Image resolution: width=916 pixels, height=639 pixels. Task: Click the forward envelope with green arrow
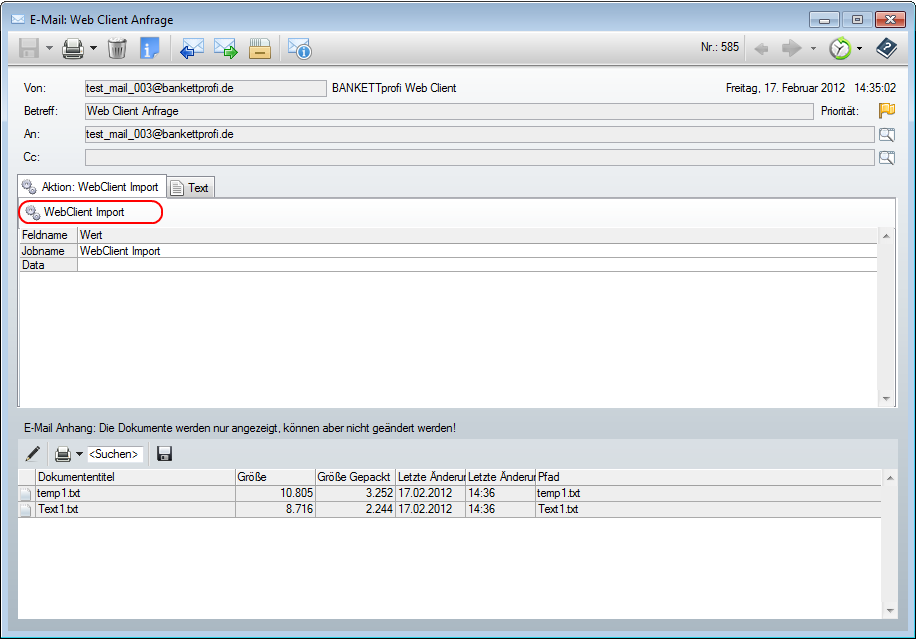(225, 48)
